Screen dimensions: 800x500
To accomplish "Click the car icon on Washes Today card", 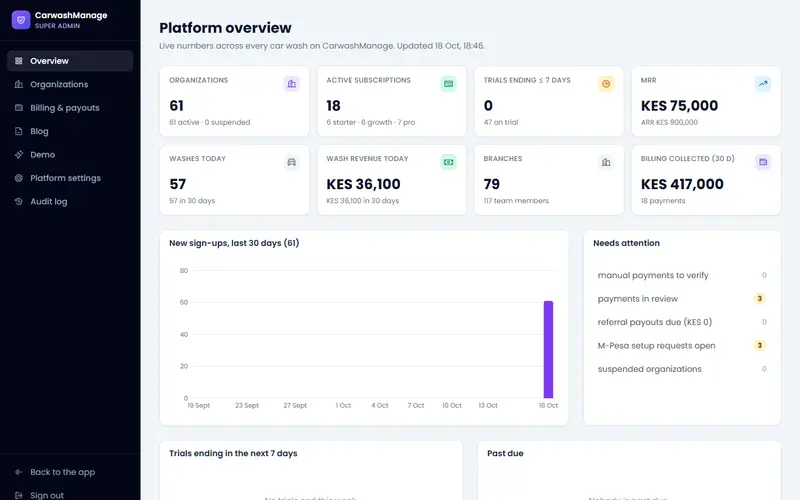I will coord(292,162).
